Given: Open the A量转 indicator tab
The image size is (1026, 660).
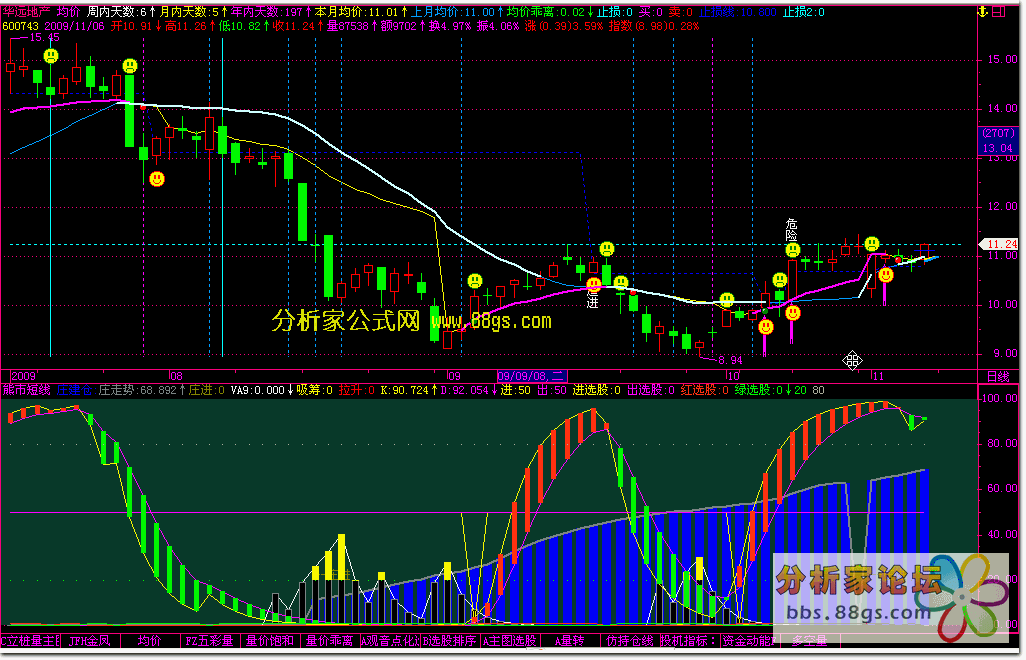Looking at the screenshot, I should (569, 641).
